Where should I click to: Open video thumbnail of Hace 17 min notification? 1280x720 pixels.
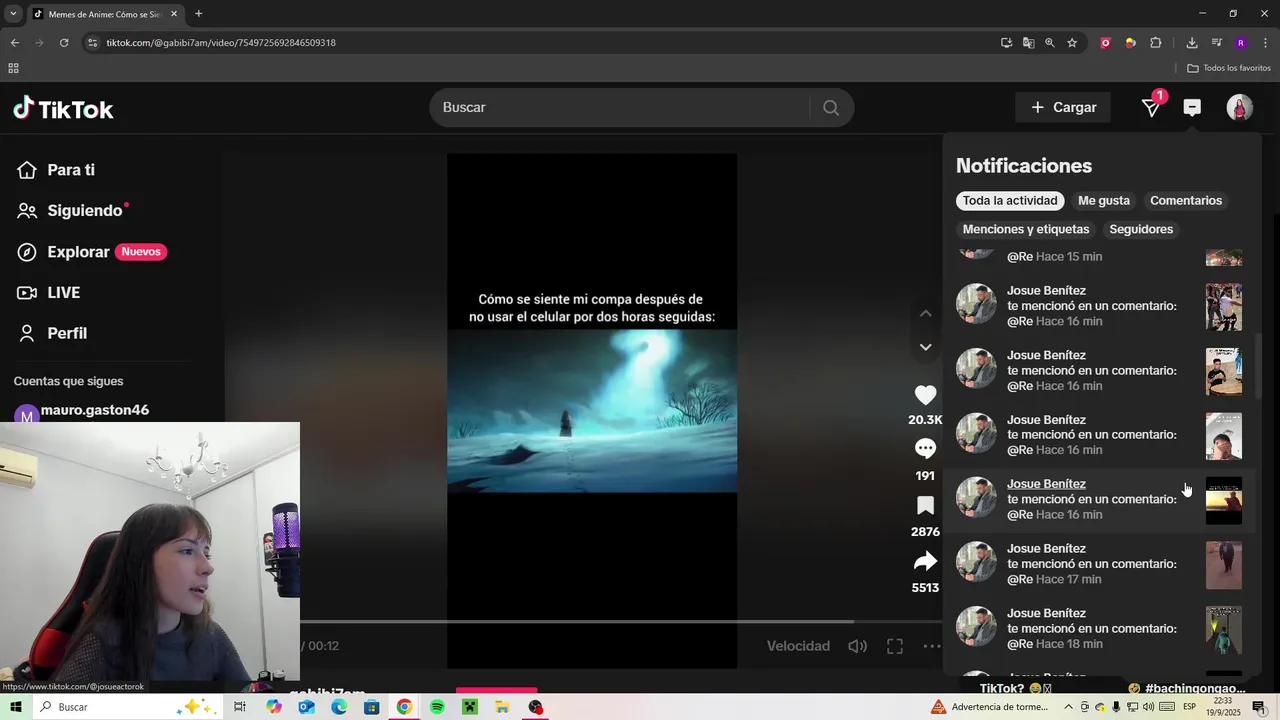(x=1224, y=565)
